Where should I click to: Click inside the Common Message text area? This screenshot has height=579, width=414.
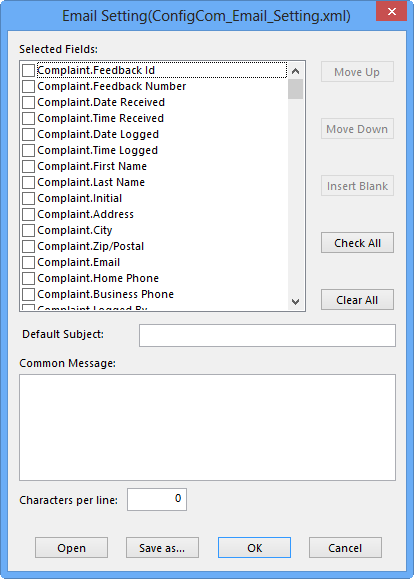pos(208,428)
